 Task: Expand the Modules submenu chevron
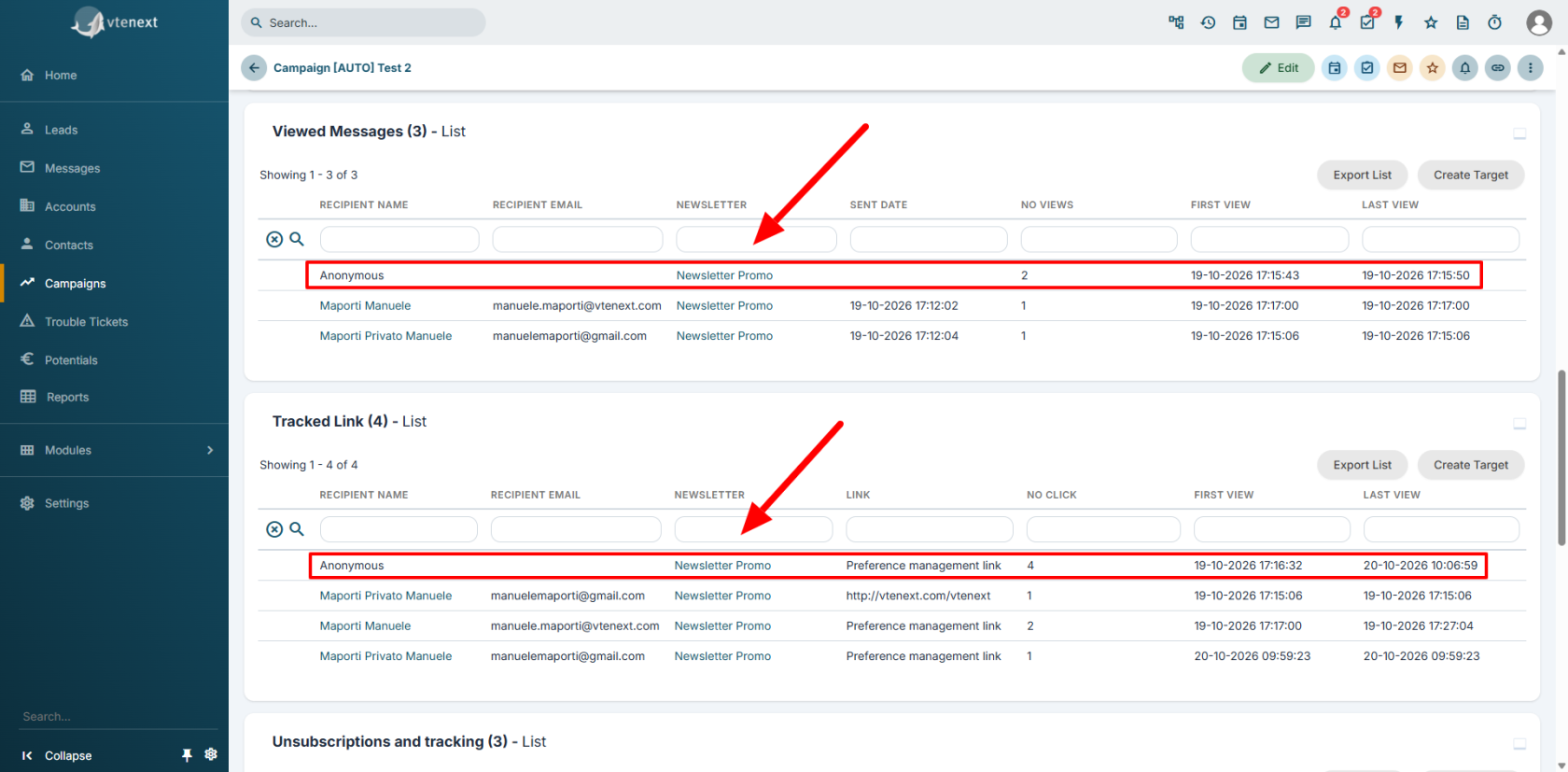[210, 450]
